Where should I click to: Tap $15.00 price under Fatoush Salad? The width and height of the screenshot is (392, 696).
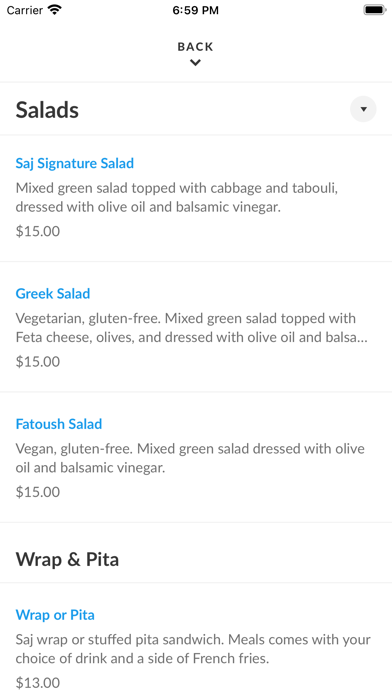38,492
